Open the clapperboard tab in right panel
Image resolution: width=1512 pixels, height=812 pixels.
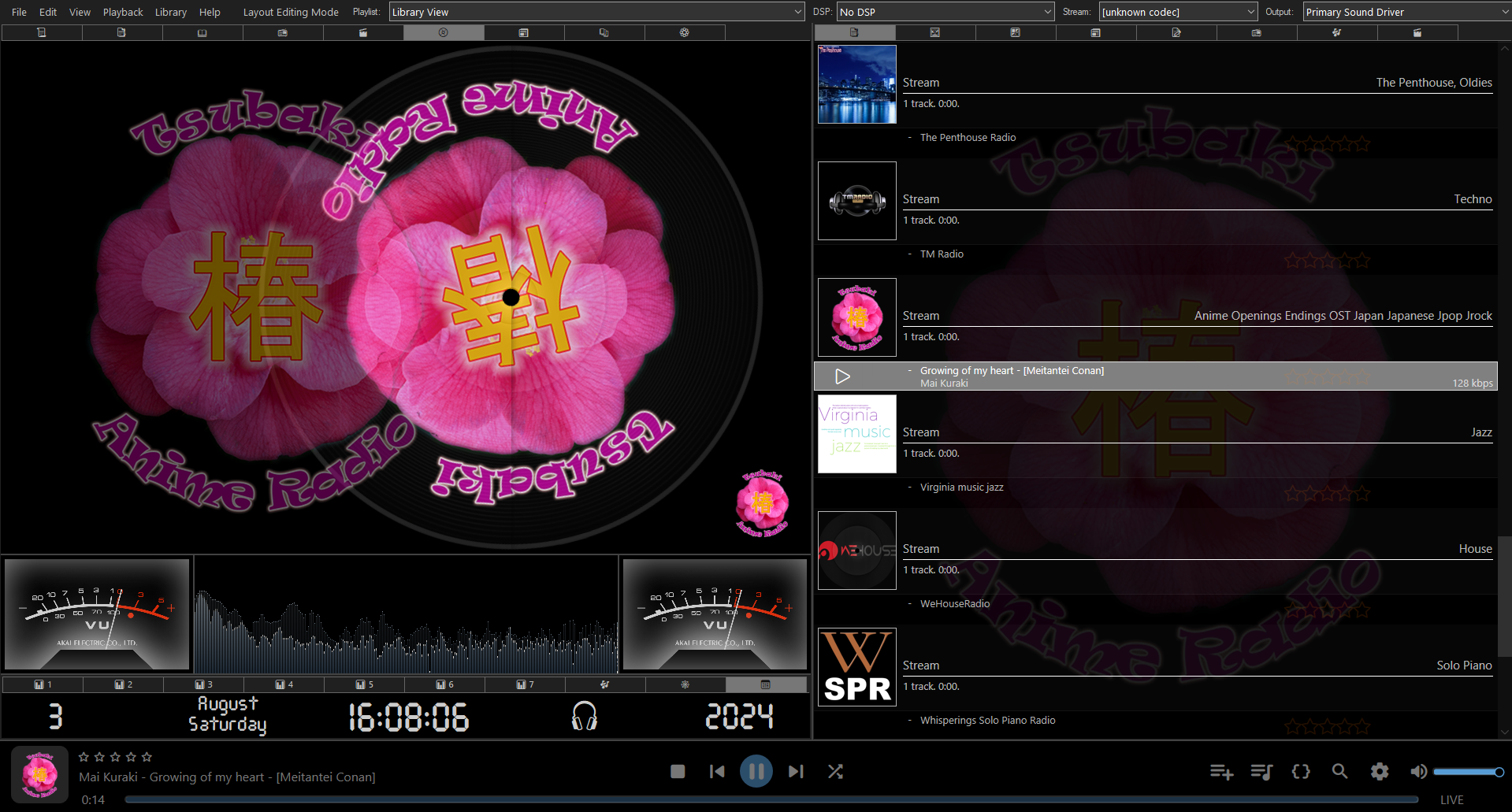1417,32
